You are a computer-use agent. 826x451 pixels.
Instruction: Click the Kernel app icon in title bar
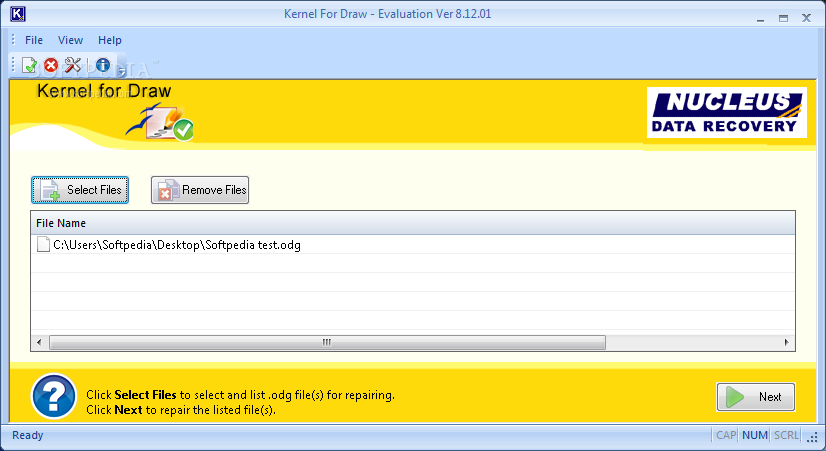[x=17, y=14]
